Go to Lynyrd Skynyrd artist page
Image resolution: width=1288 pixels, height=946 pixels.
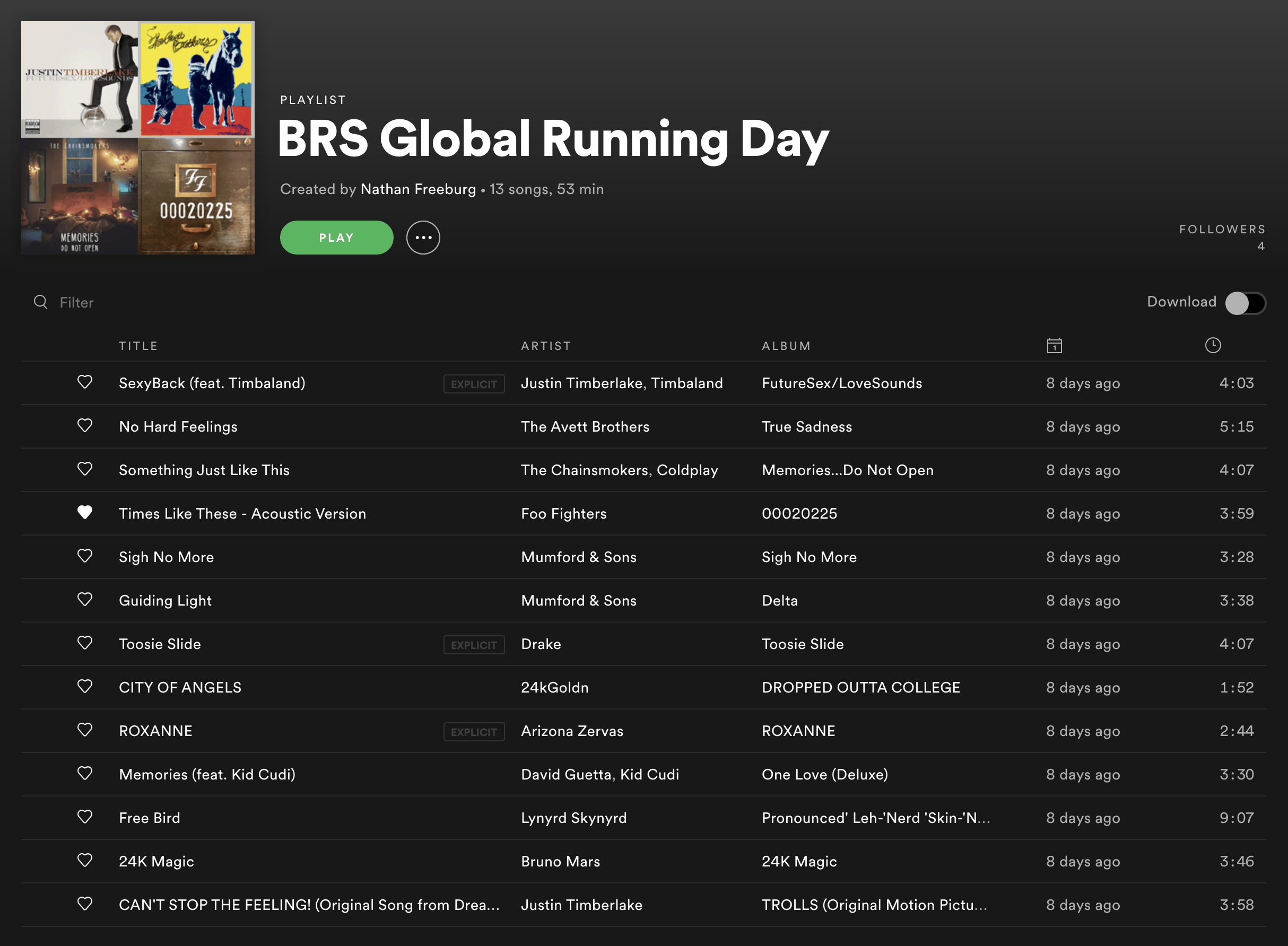click(x=574, y=818)
